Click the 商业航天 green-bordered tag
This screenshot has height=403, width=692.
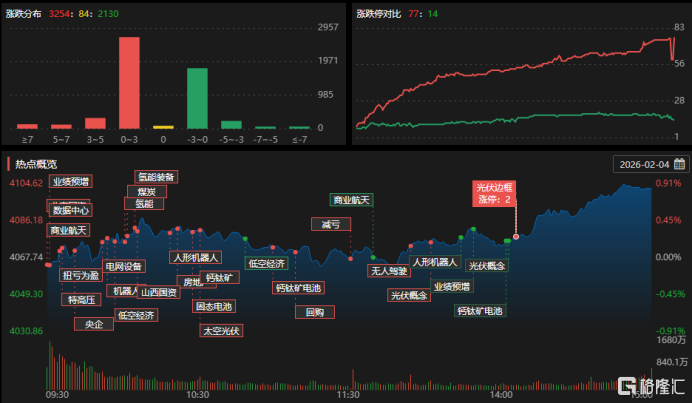click(x=351, y=200)
